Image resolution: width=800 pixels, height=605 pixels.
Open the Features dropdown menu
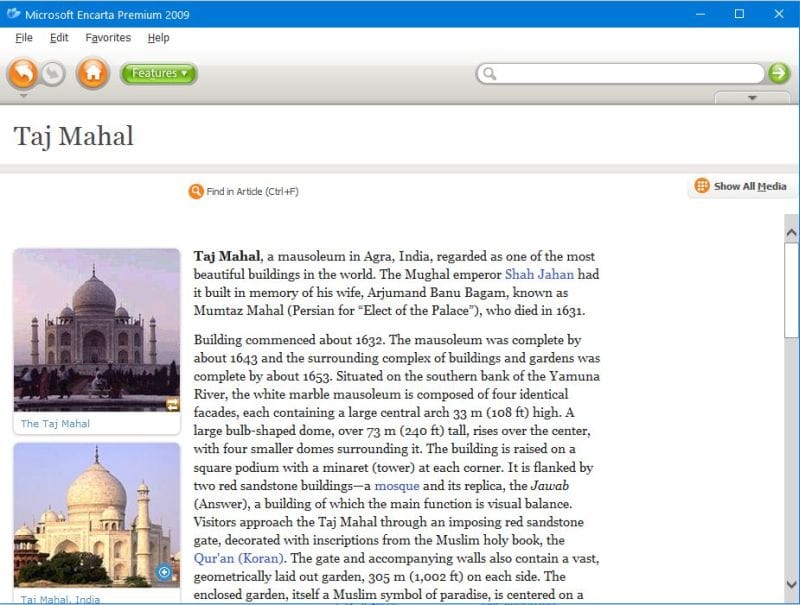pyautogui.click(x=159, y=73)
